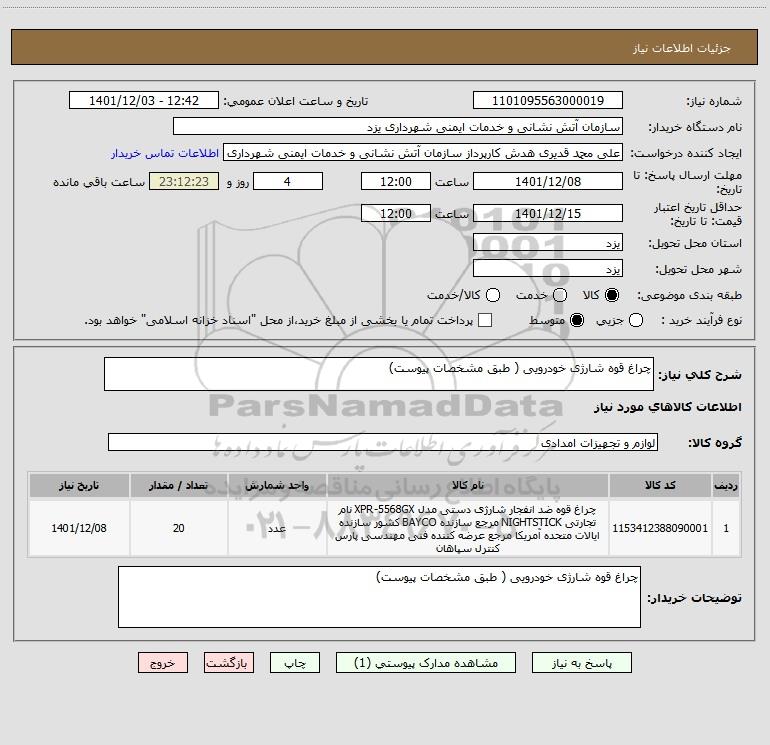770x745 pixels.
Task: Click the شرح کلی نیاز text box
Action: pos(379,374)
